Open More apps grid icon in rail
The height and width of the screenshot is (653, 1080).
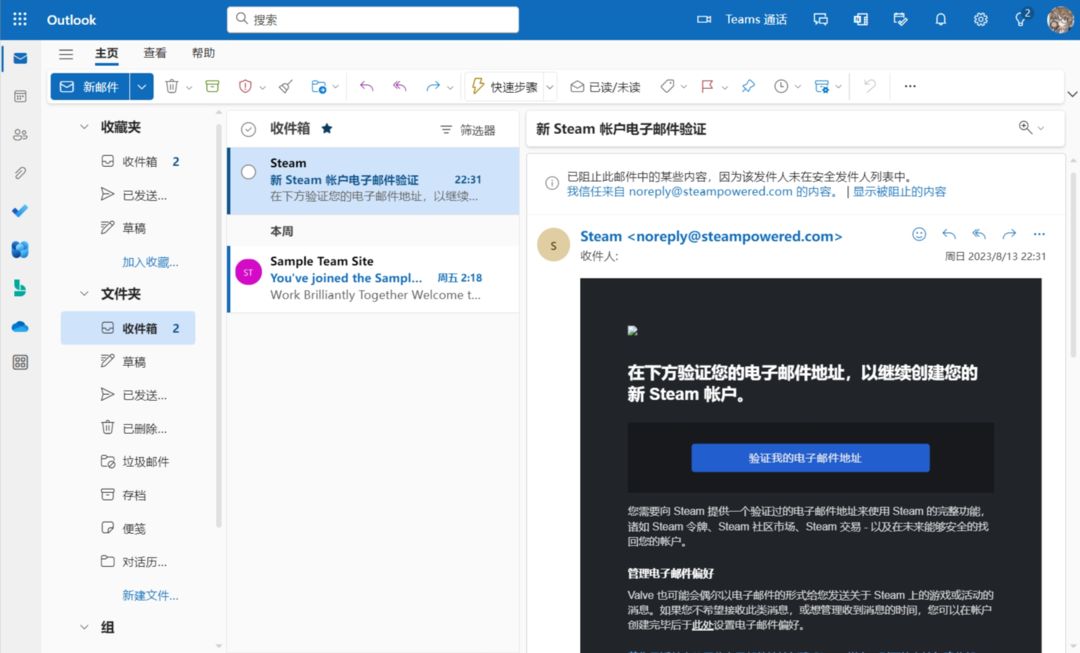pos(20,362)
